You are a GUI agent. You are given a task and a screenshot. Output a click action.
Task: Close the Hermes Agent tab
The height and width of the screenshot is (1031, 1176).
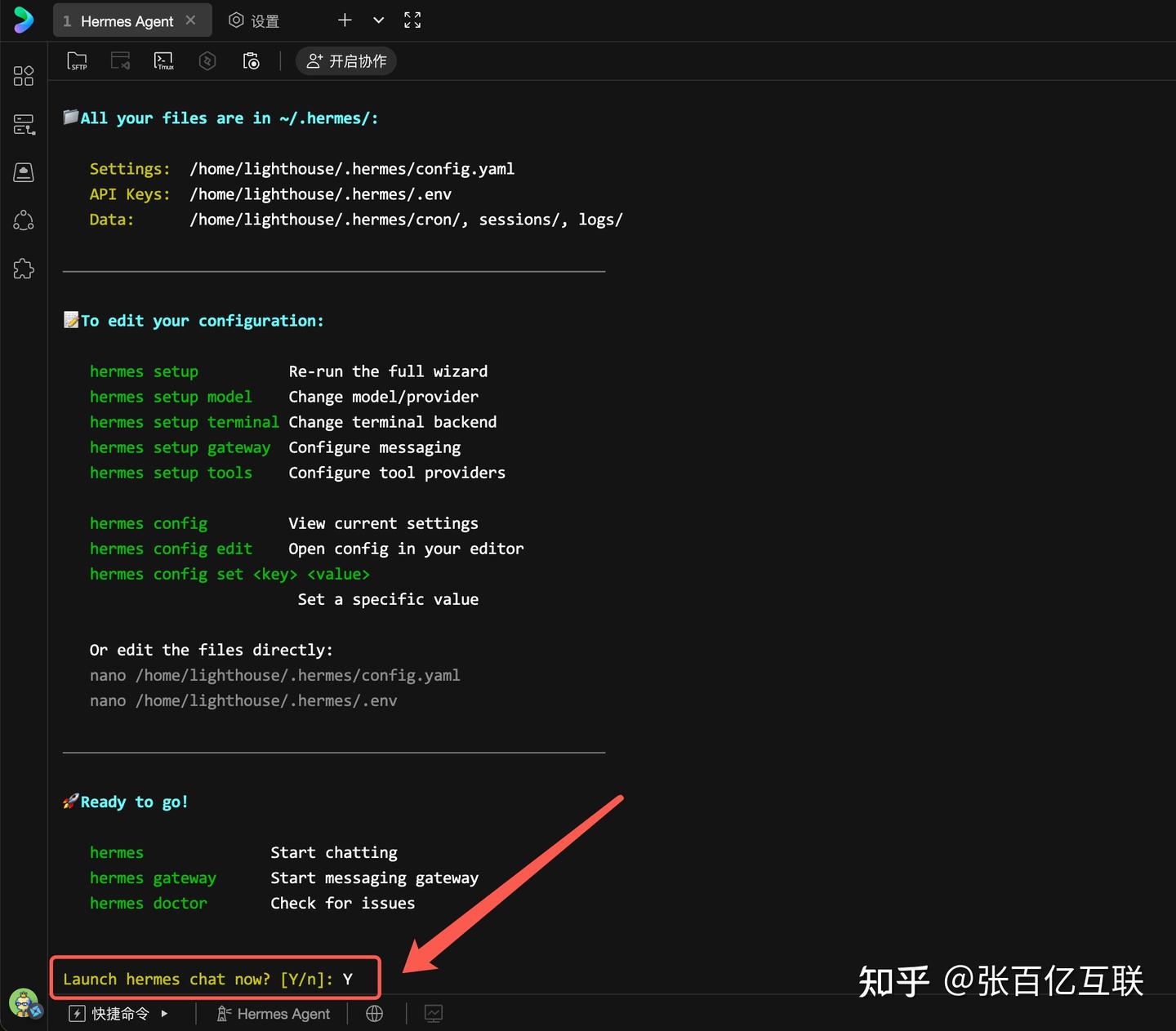tap(190, 20)
